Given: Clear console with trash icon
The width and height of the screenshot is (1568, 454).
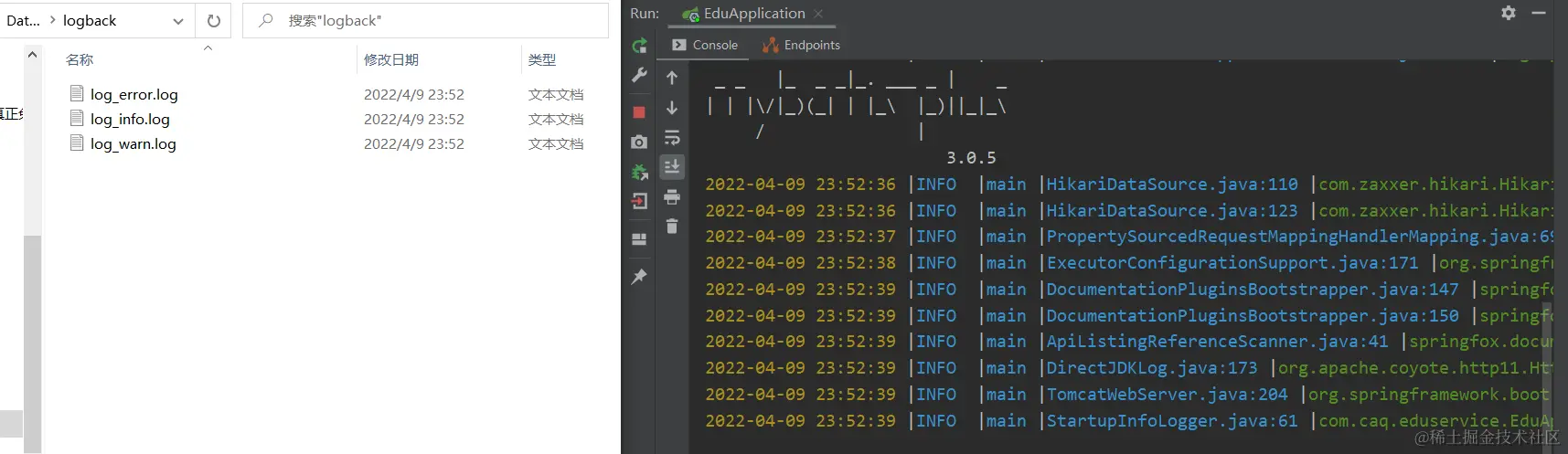Looking at the screenshot, I should click(672, 226).
